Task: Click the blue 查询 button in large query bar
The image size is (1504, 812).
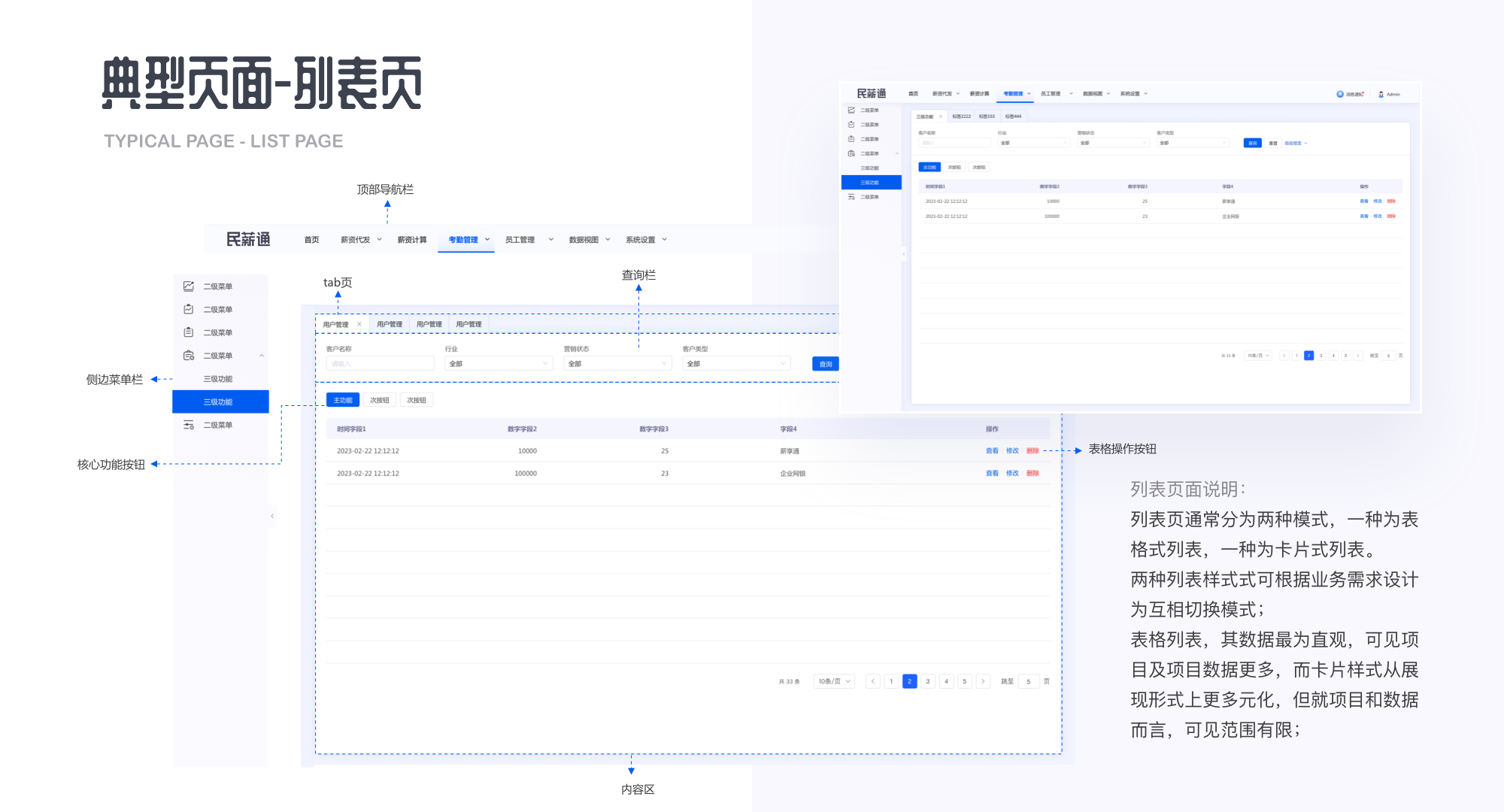Action: (826, 364)
